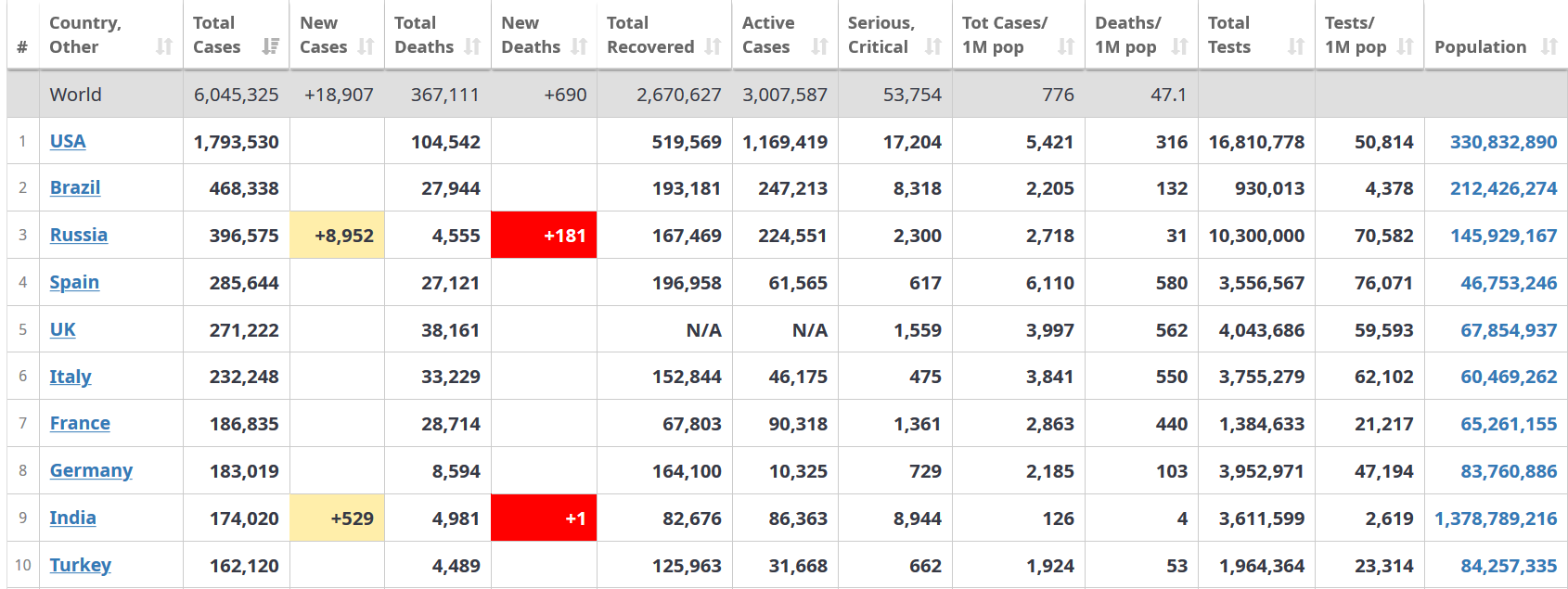Open the Turkey country link
1568x589 pixels.
tap(81, 565)
